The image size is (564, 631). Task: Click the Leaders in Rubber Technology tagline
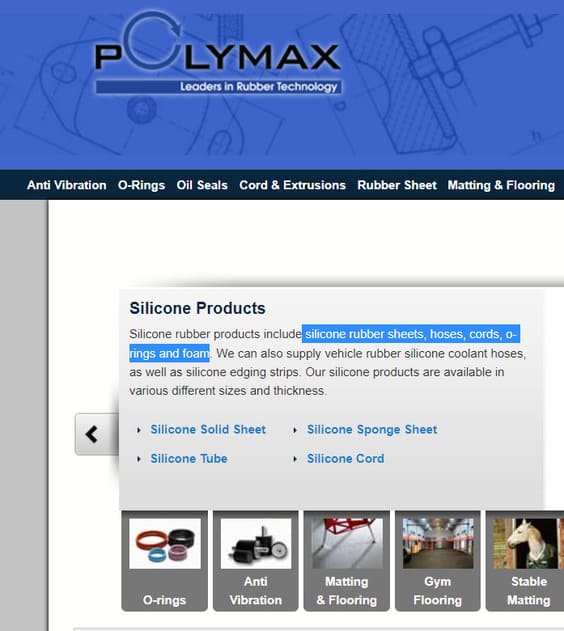[x=258, y=87]
